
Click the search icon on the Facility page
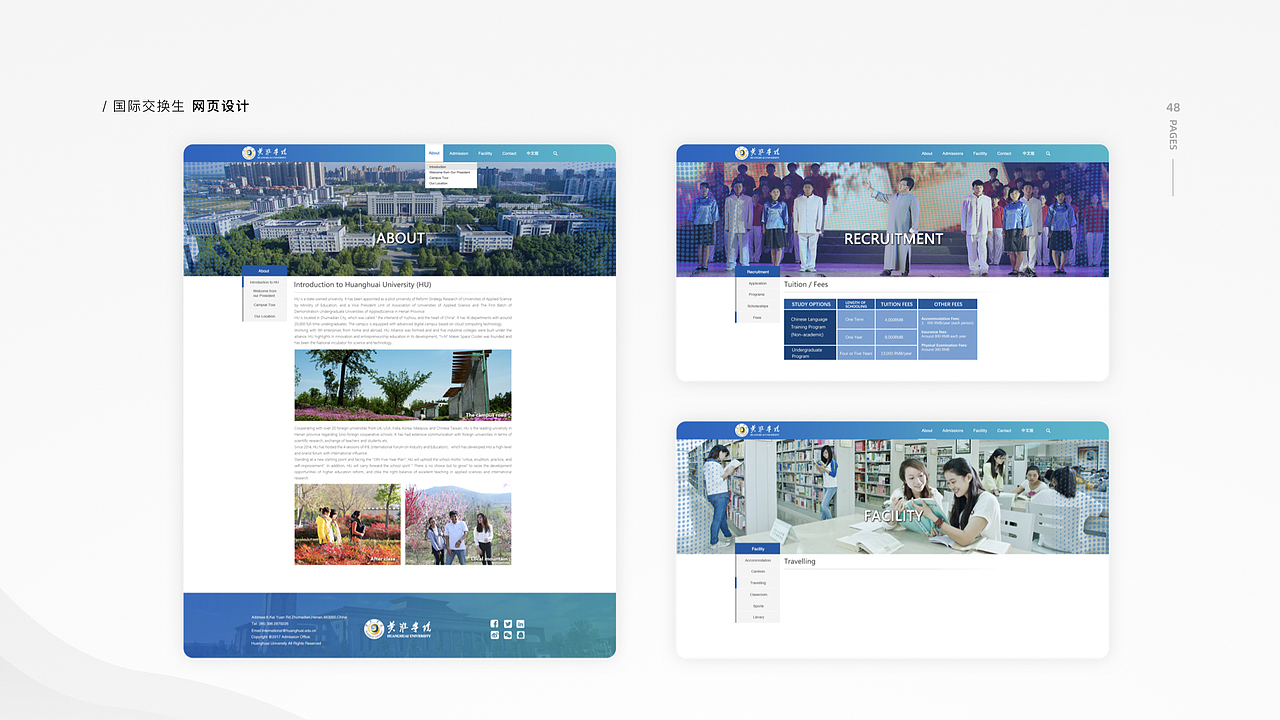1048,430
